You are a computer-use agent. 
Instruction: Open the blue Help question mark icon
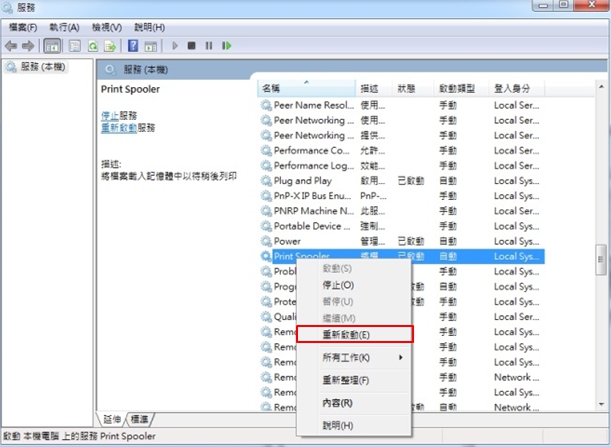pos(132,45)
